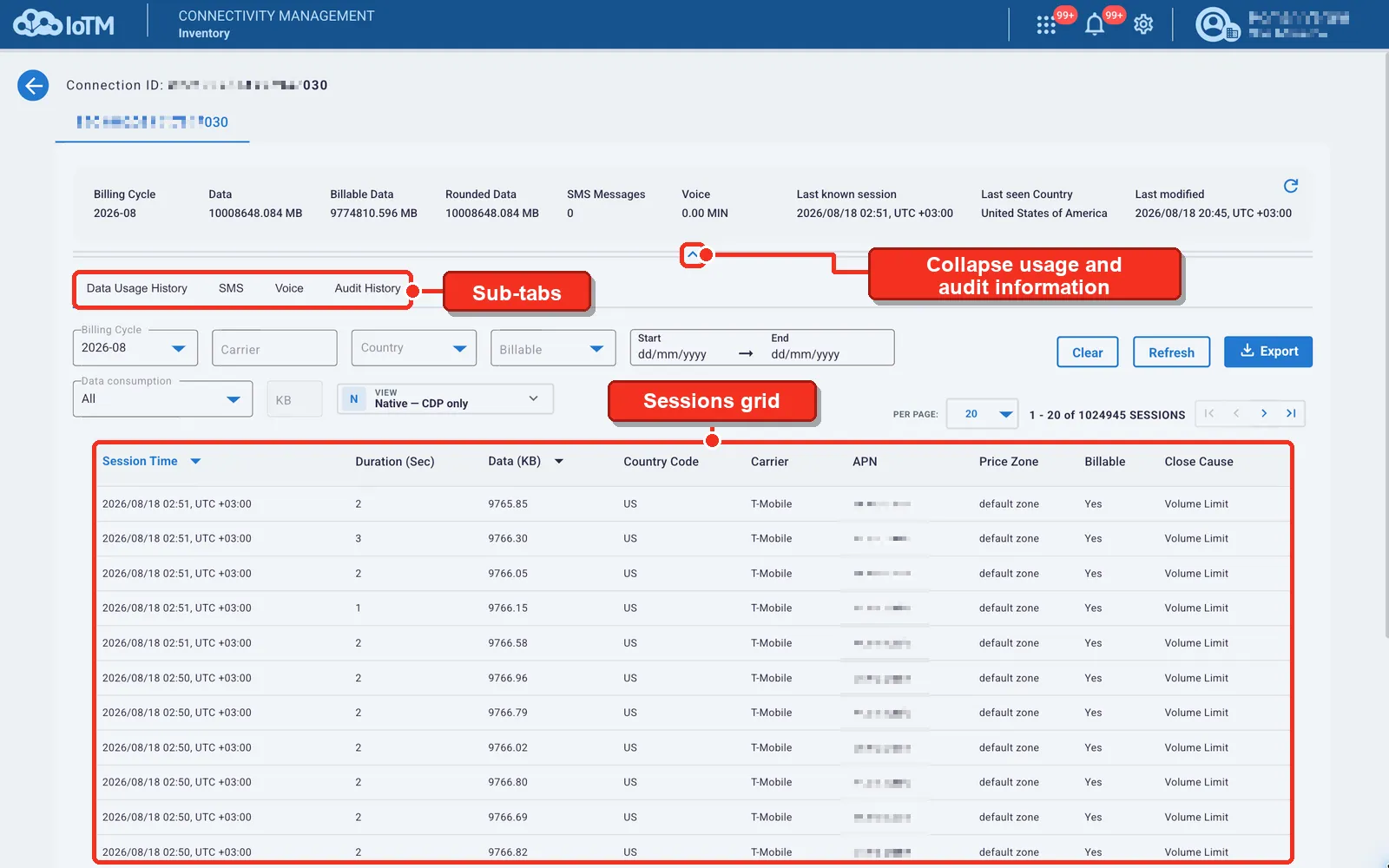Jump to the last page of sessions
The width and height of the screenshot is (1389, 868).
click(x=1291, y=413)
